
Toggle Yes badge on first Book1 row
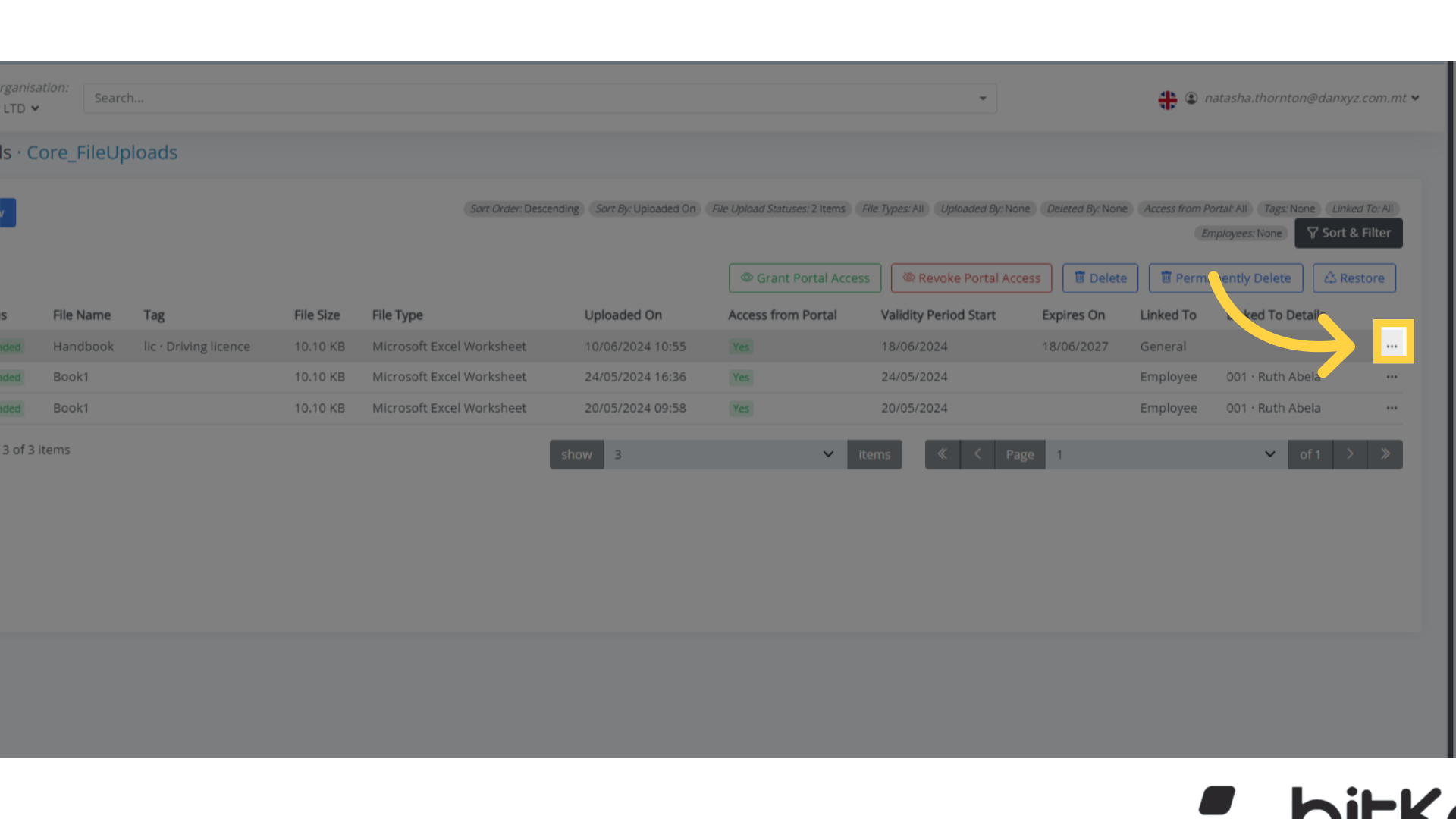point(740,377)
